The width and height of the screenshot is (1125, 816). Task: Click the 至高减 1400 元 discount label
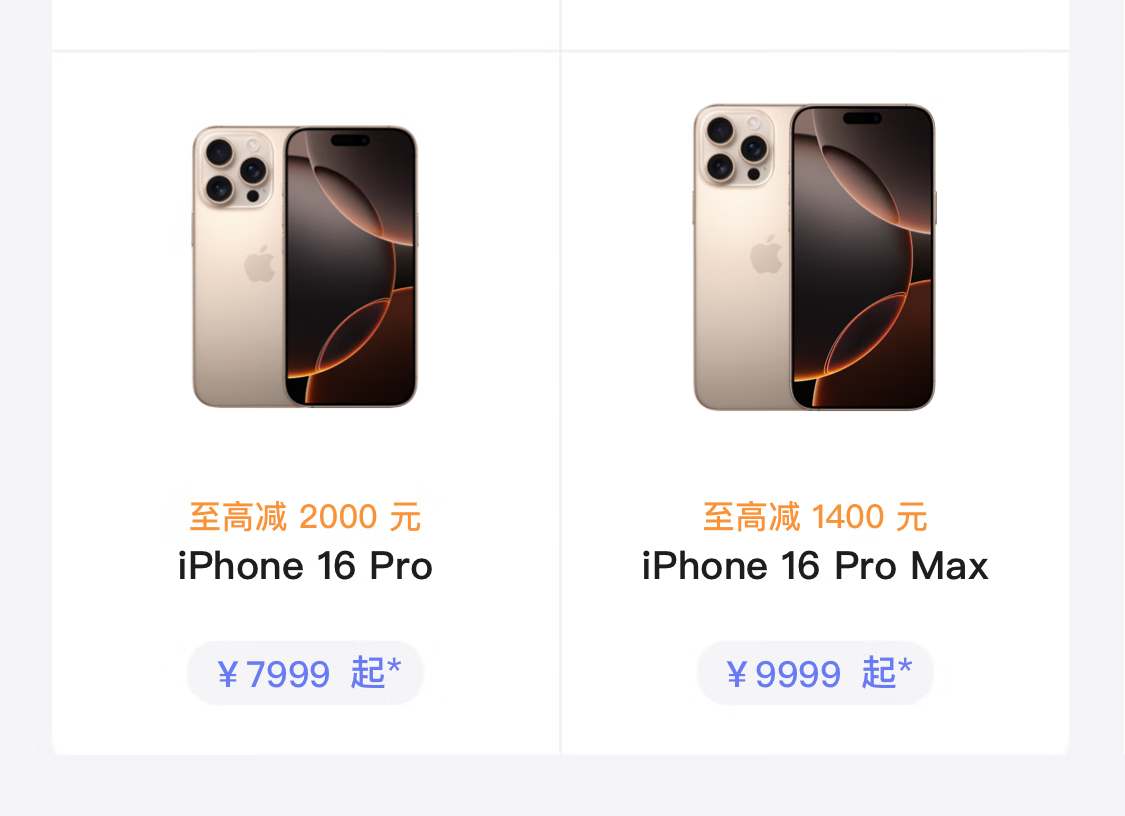point(815,517)
